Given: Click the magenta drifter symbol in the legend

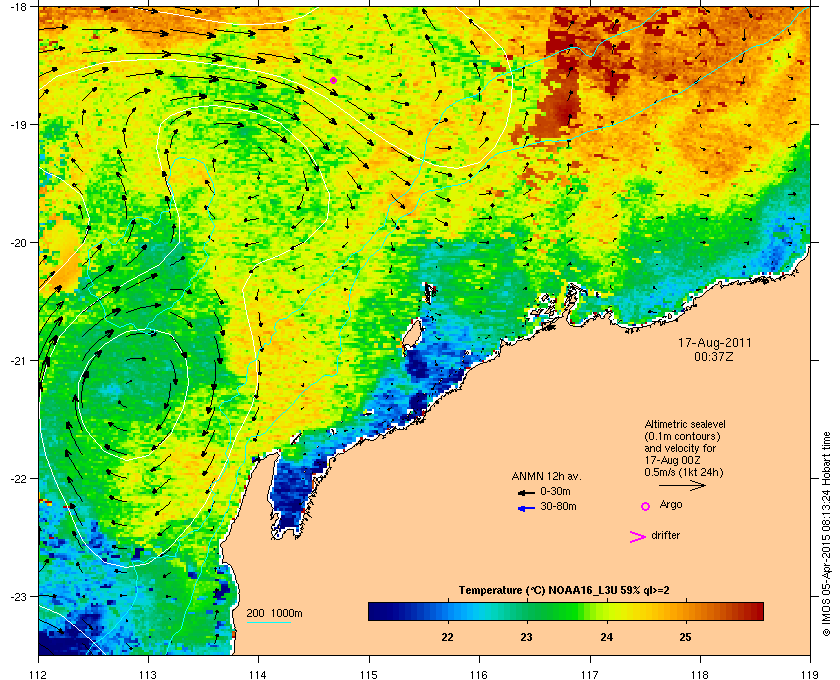Looking at the screenshot, I should tap(638, 537).
